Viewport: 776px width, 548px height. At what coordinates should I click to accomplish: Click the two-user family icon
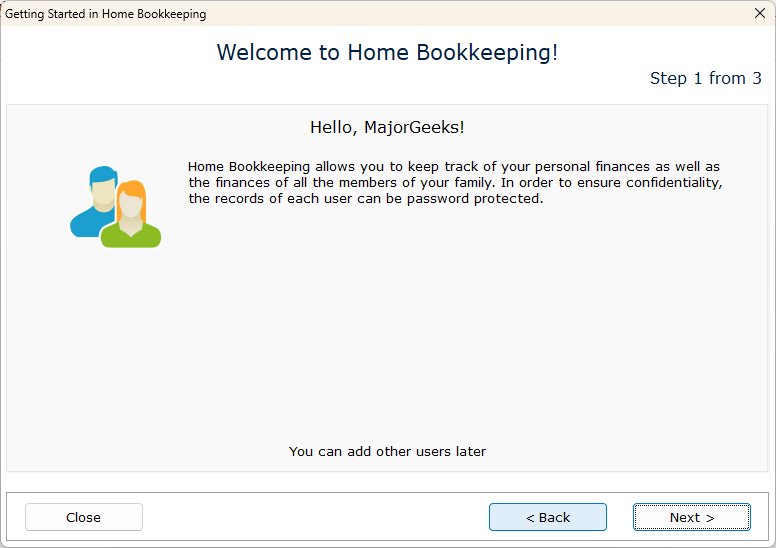click(x=115, y=207)
